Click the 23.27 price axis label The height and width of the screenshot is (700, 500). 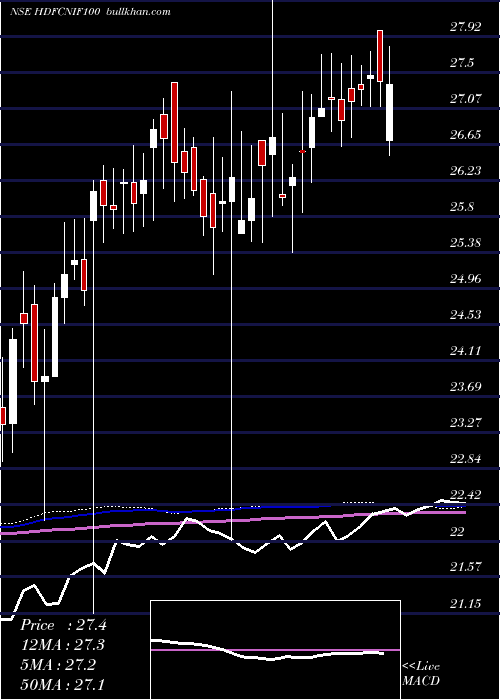point(466,422)
